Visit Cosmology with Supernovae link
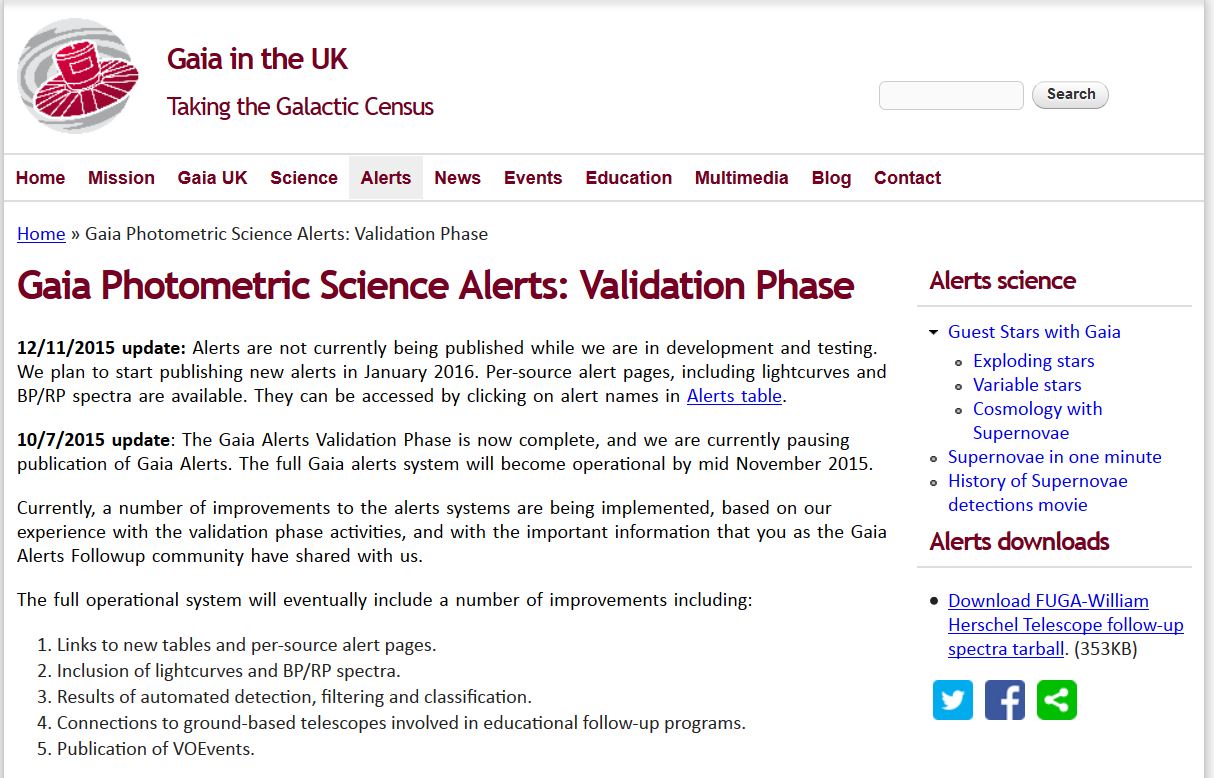This screenshot has width=1214, height=778. coord(1038,421)
